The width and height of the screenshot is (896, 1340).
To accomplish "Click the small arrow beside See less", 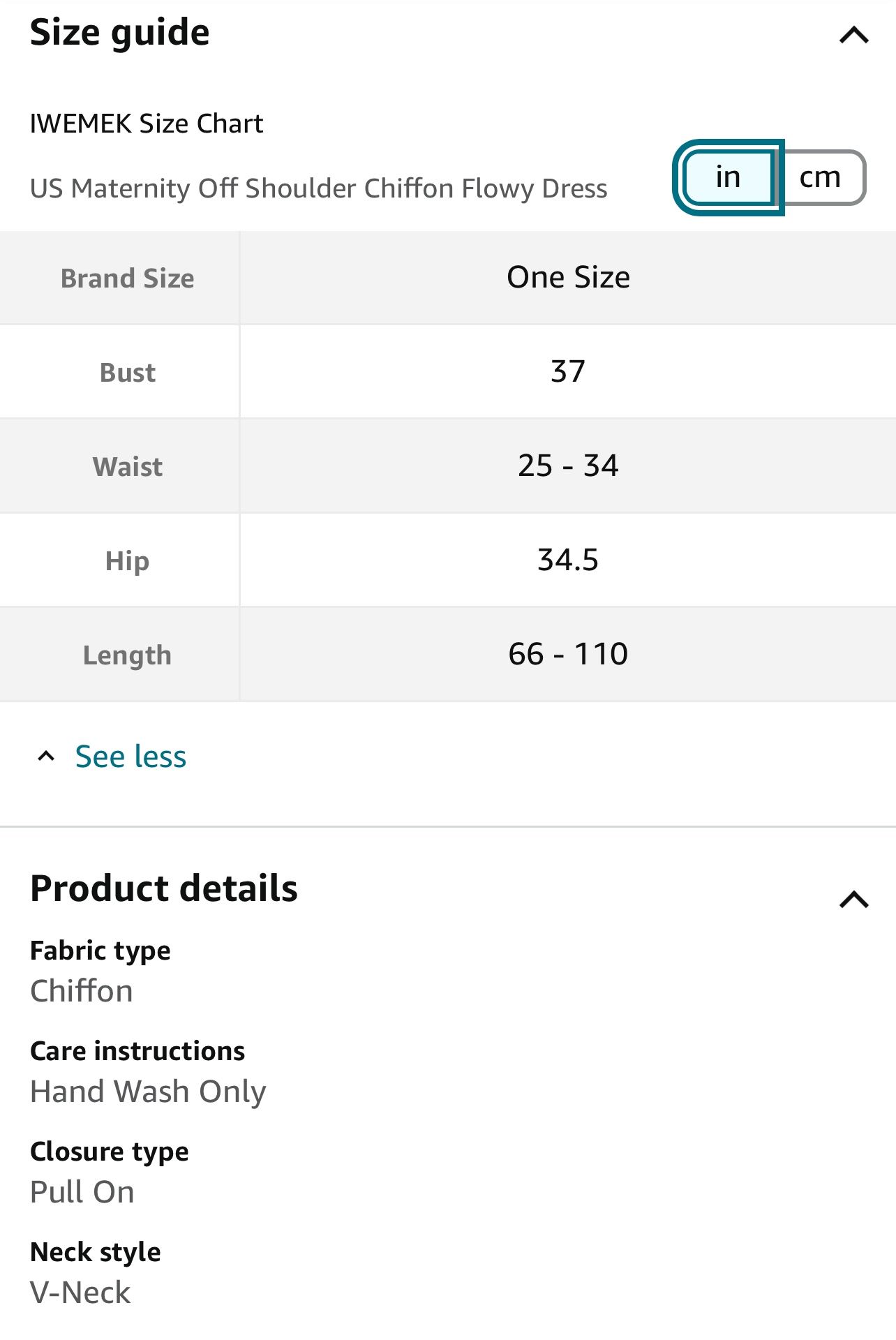I will pyautogui.click(x=46, y=757).
